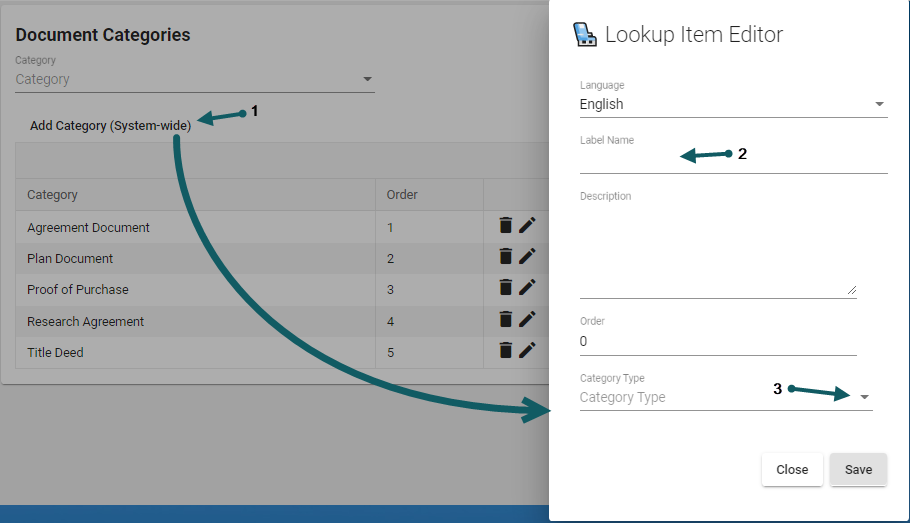Edit the Title Deed category
The height and width of the screenshot is (523, 910).
(x=527, y=350)
